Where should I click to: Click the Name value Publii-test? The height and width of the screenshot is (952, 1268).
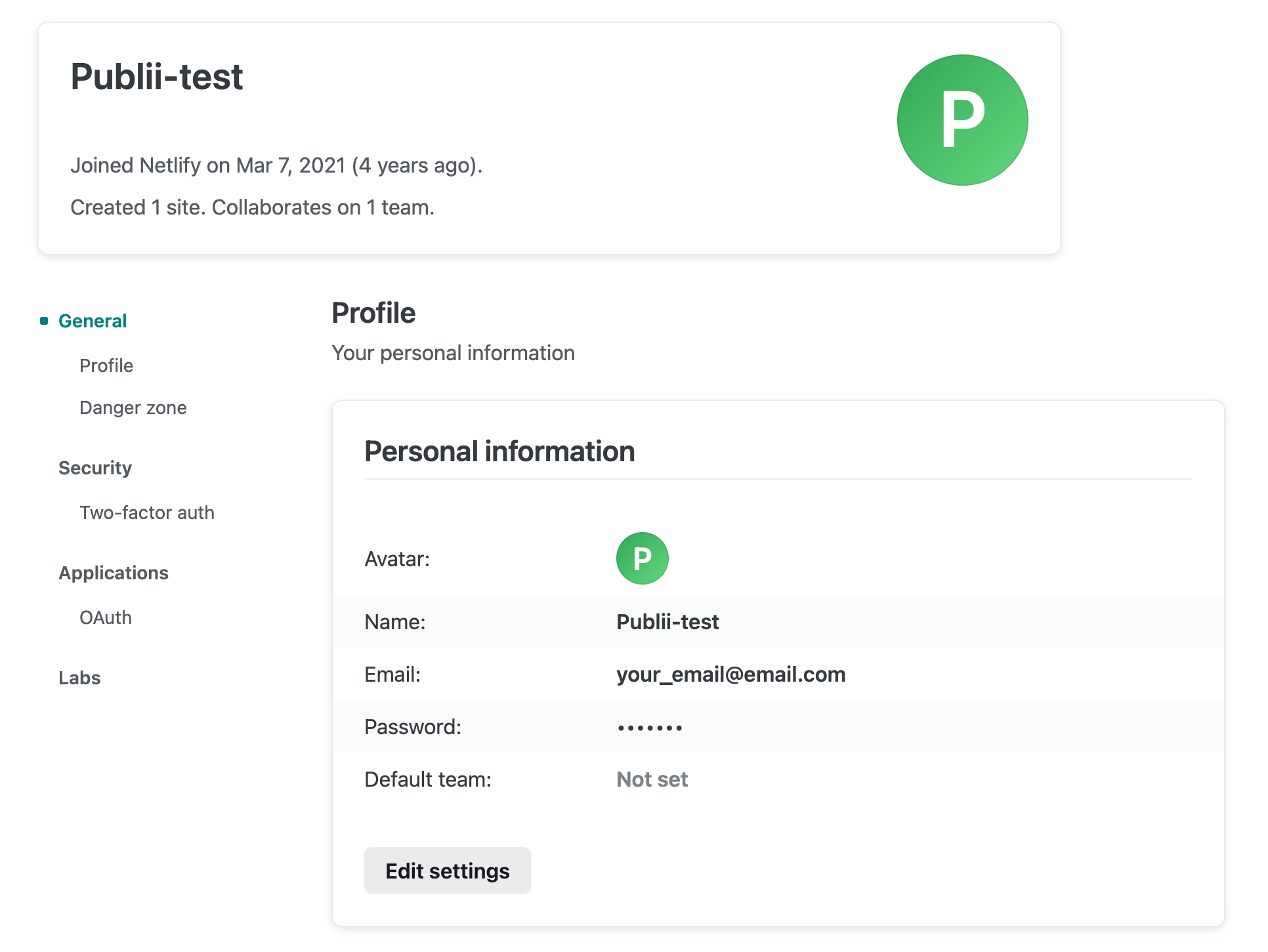667,621
